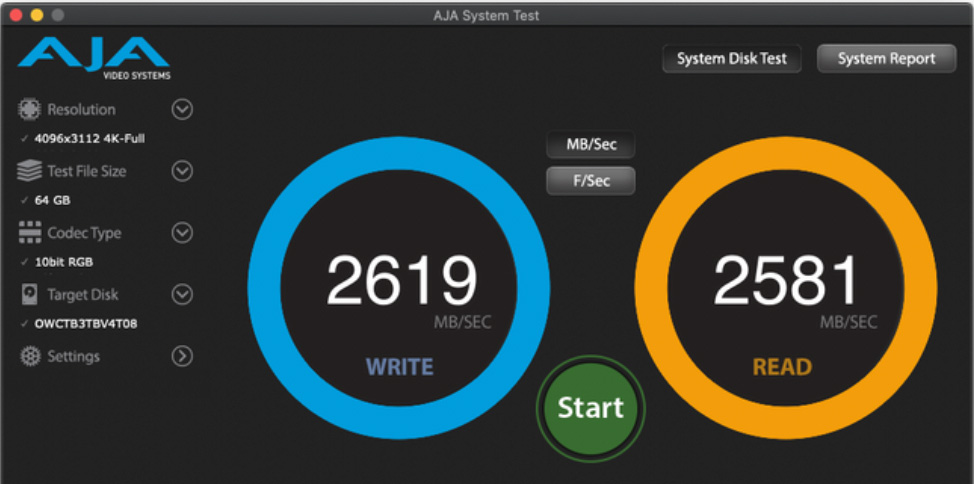Open the Test File Size dropdown chevron
Screen dimensions: 974x484
pos(182,171)
